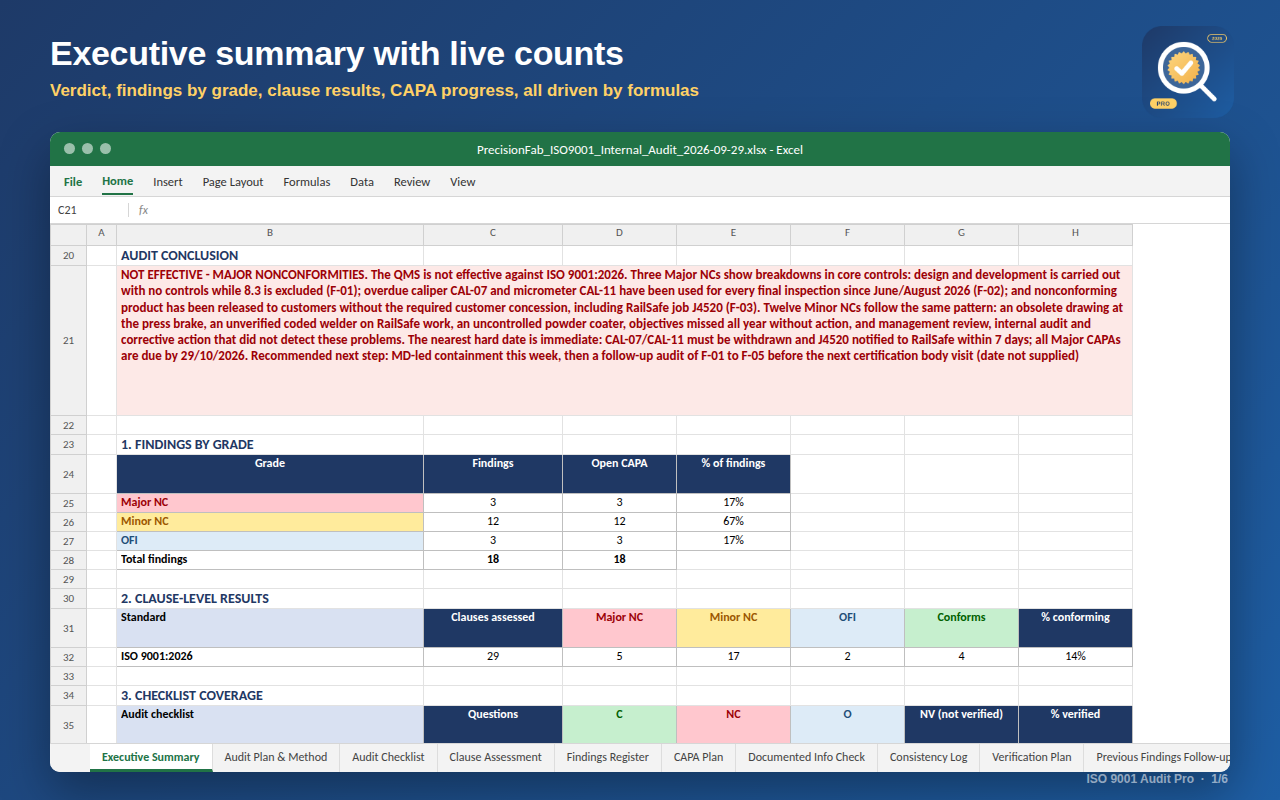Select column C header

point(493,233)
